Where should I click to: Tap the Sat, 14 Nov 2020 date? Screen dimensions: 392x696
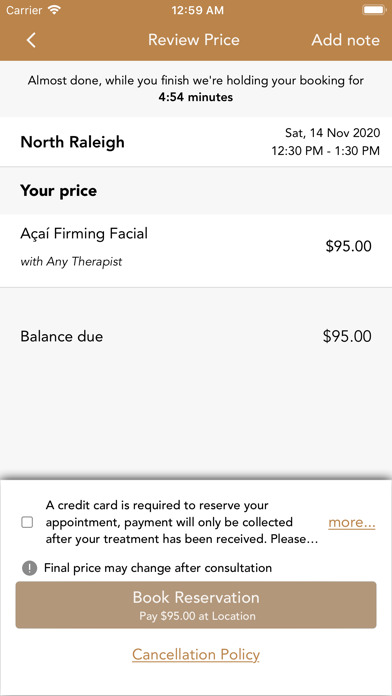point(333,133)
